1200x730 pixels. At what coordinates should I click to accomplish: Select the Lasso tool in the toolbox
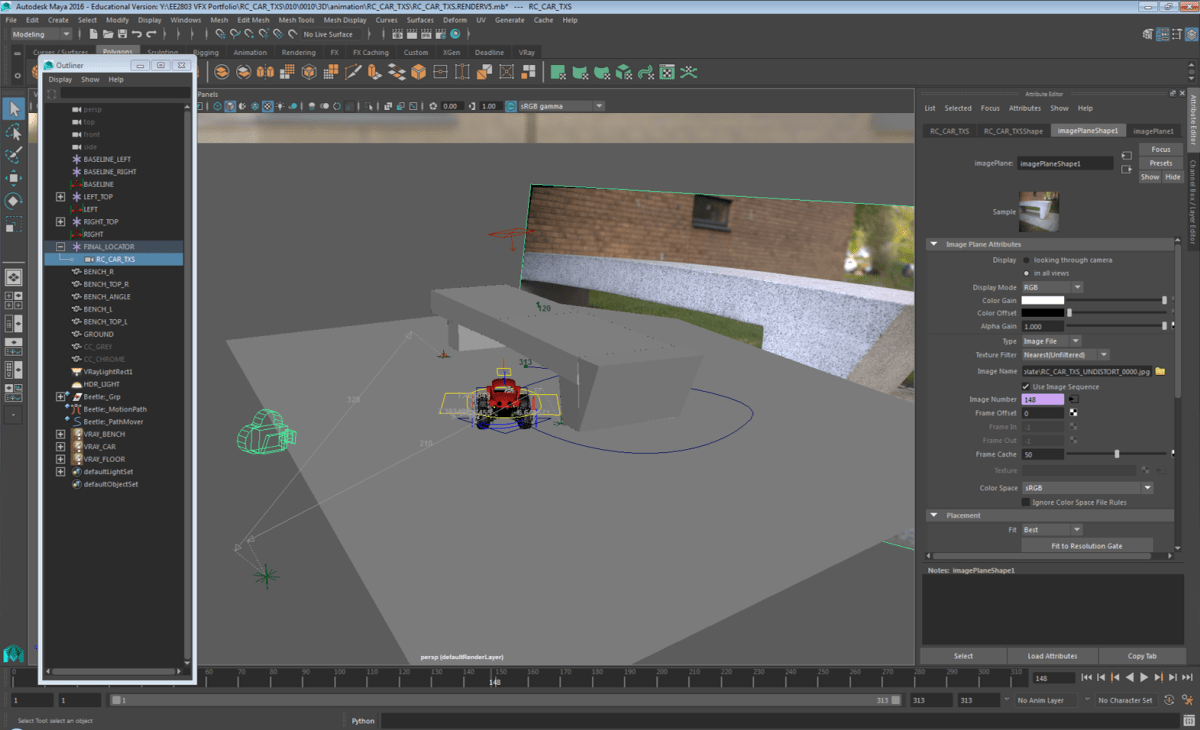(14, 132)
